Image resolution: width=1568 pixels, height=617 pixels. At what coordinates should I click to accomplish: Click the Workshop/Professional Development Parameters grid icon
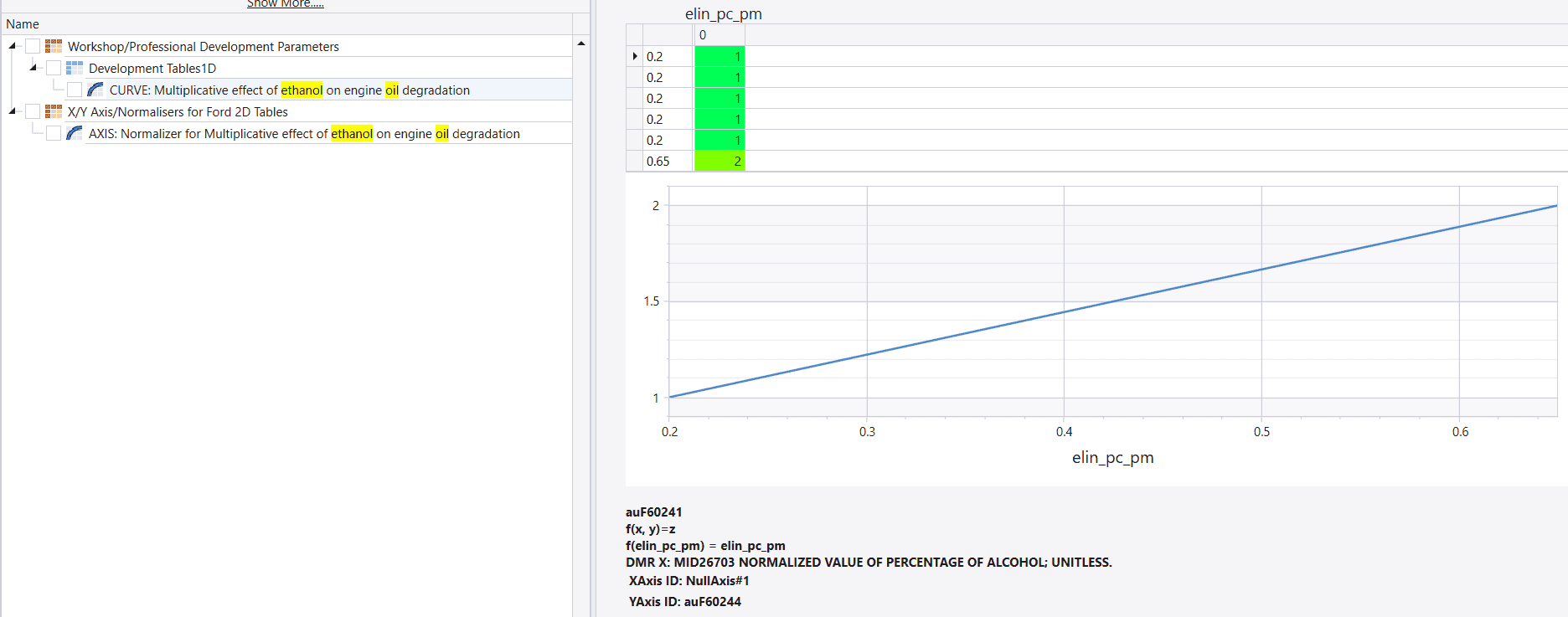click(54, 46)
